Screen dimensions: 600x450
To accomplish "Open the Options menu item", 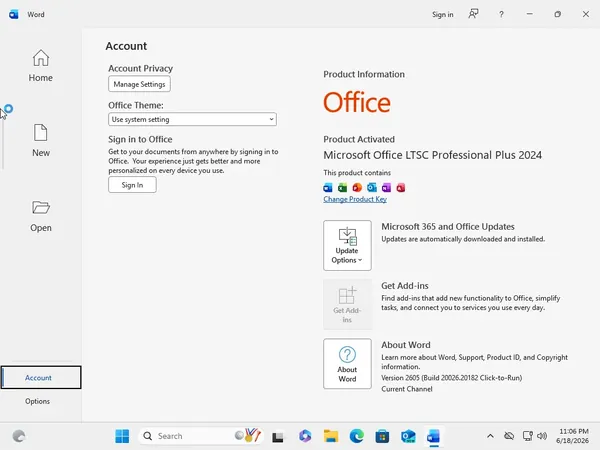I will coord(38,401).
